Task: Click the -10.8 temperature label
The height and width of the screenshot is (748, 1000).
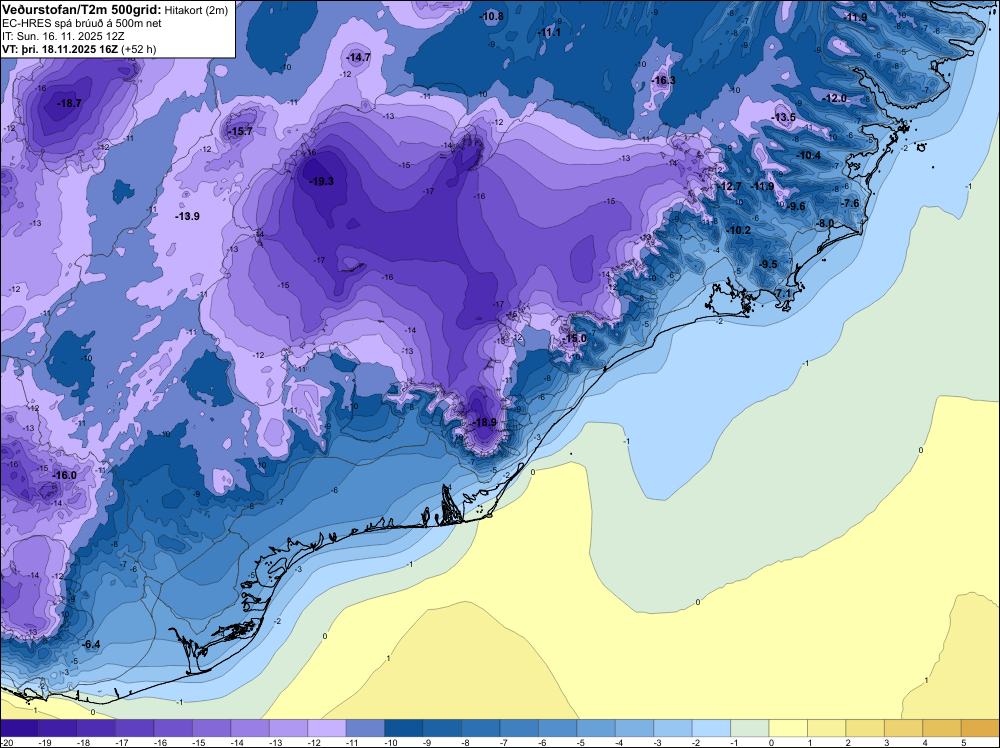Action: tap(492, 17)
